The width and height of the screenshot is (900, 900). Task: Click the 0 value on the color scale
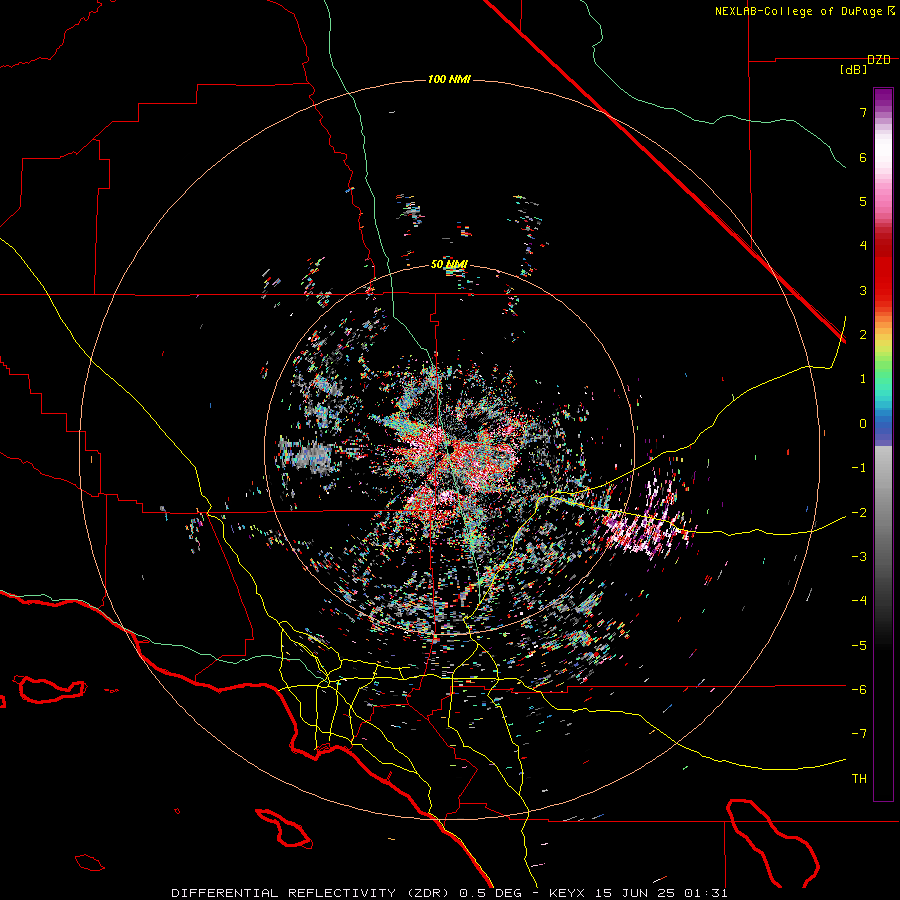pos(863,424)
